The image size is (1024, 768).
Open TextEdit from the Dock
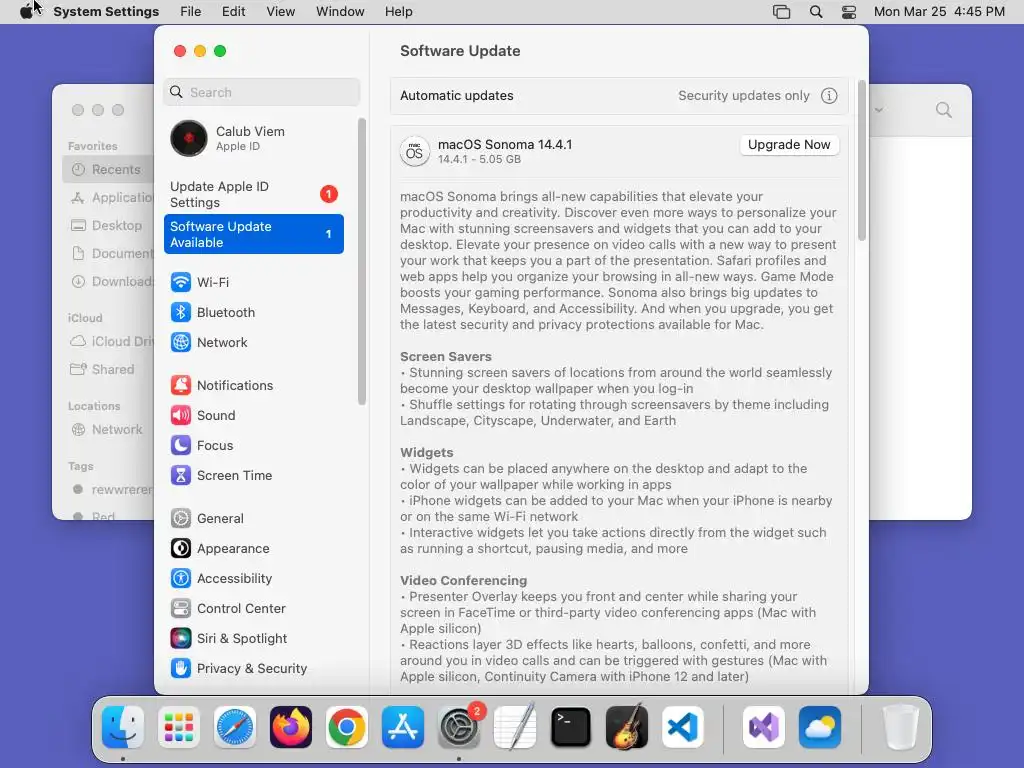pyautogui.click(x=515, y=727)
